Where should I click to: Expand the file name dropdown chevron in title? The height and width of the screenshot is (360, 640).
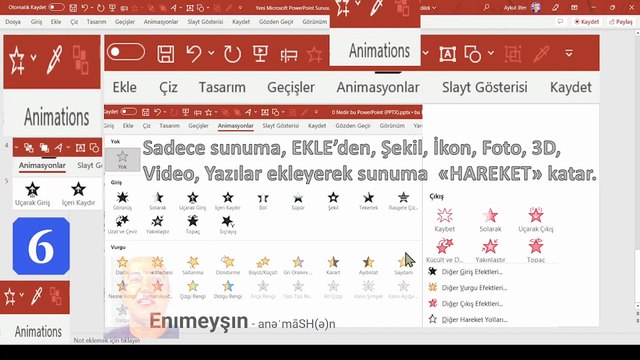pos(434,8)
